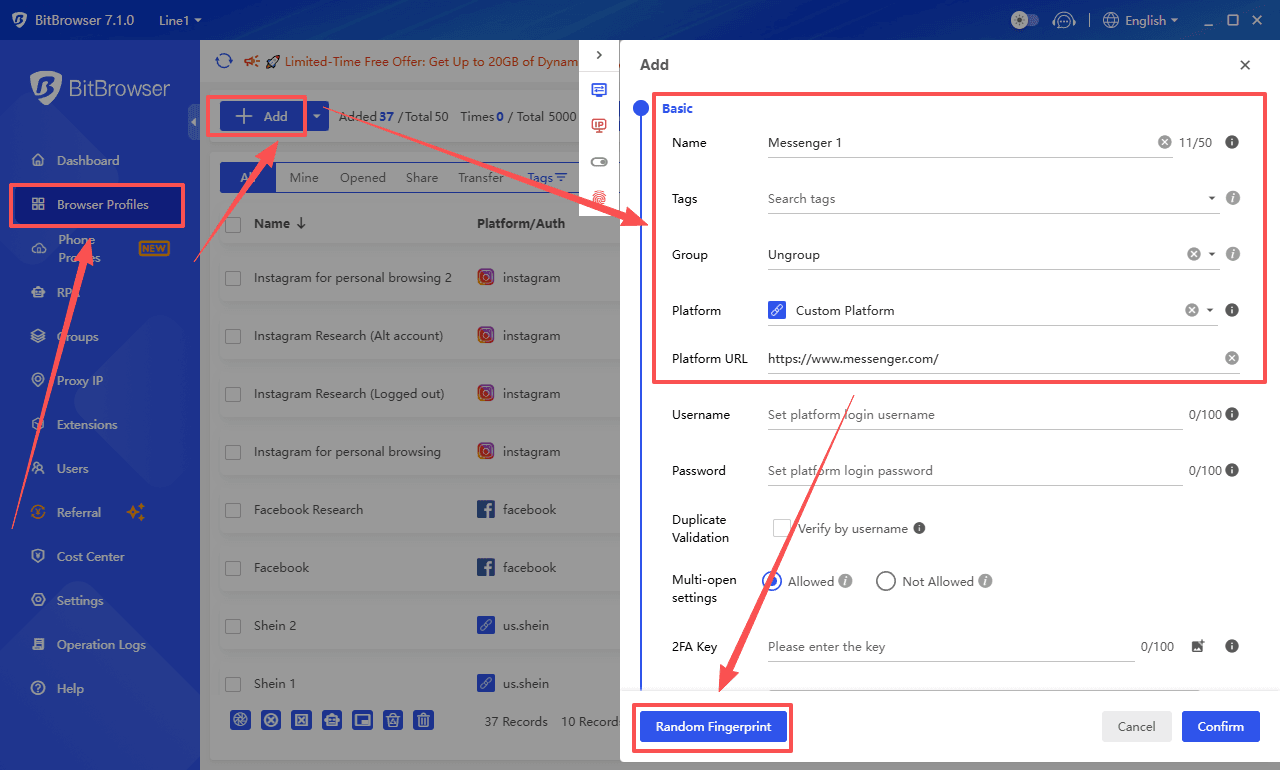Open the English language dropdown
Viewport: 1280px width, 770px height.
1141,20
